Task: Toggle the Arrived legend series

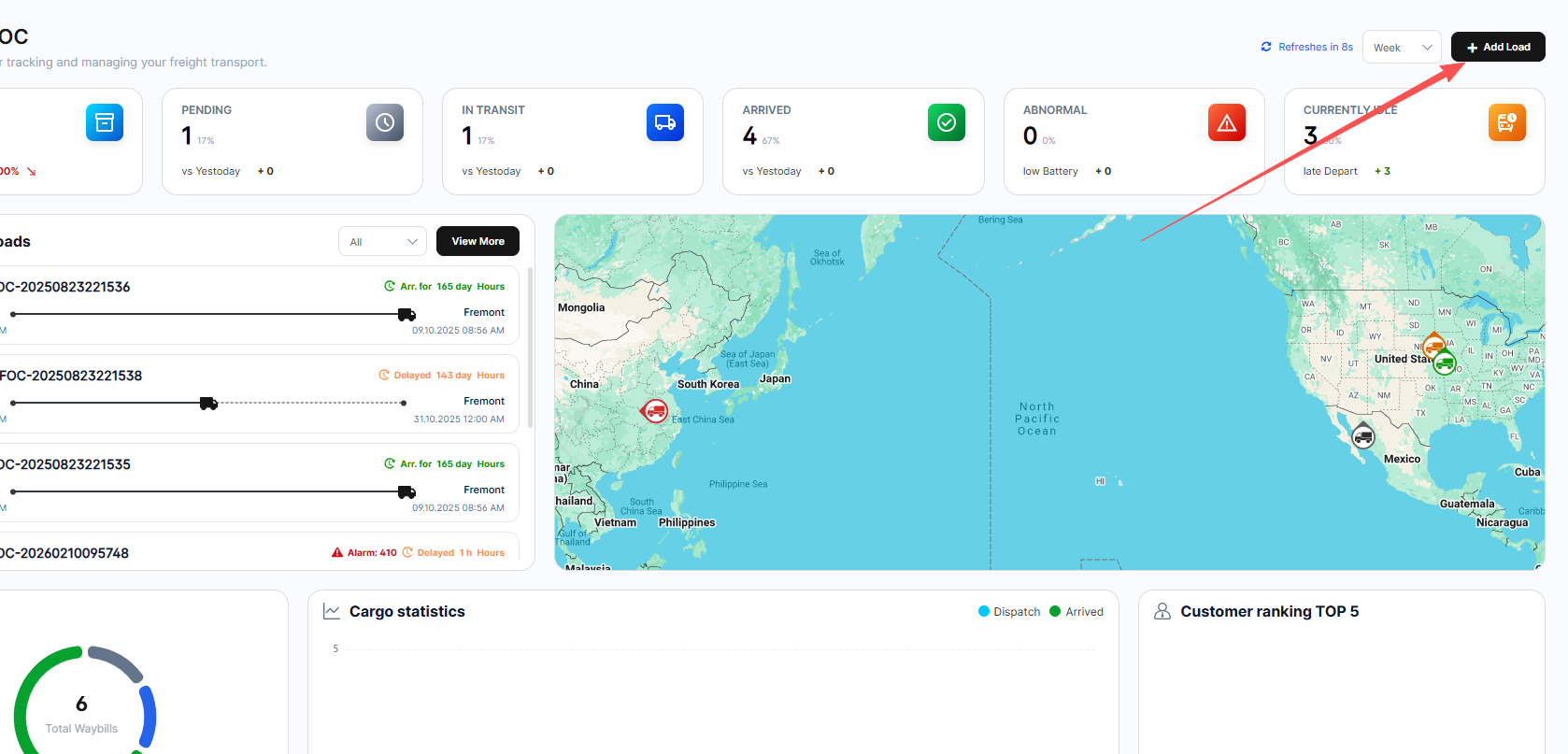Action: [x=1076, y=611]
